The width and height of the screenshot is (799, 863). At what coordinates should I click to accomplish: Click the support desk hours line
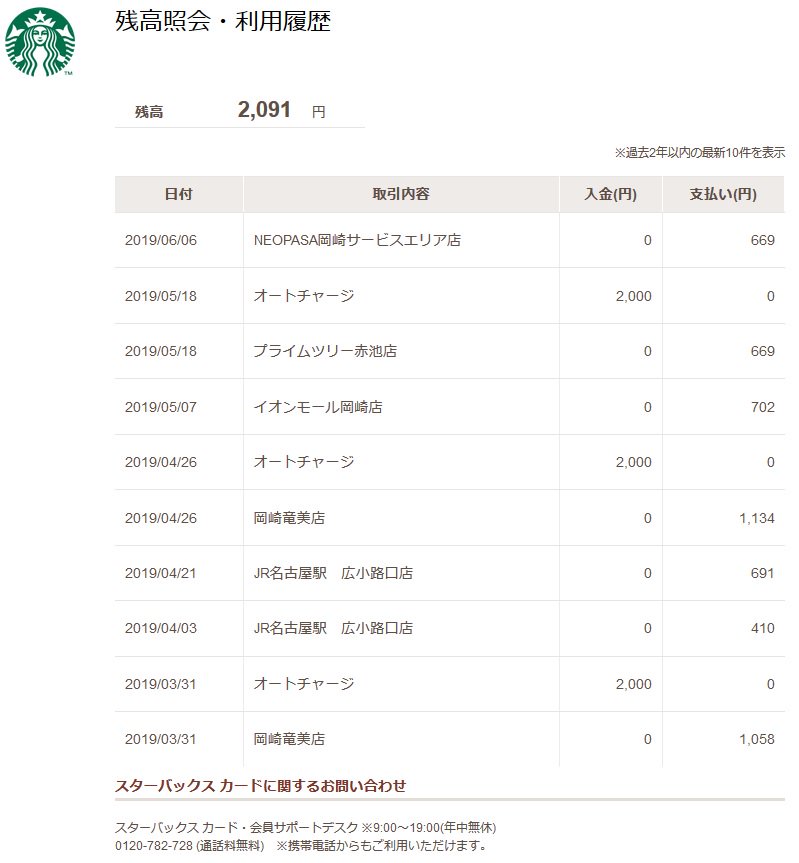coord(305,828)
